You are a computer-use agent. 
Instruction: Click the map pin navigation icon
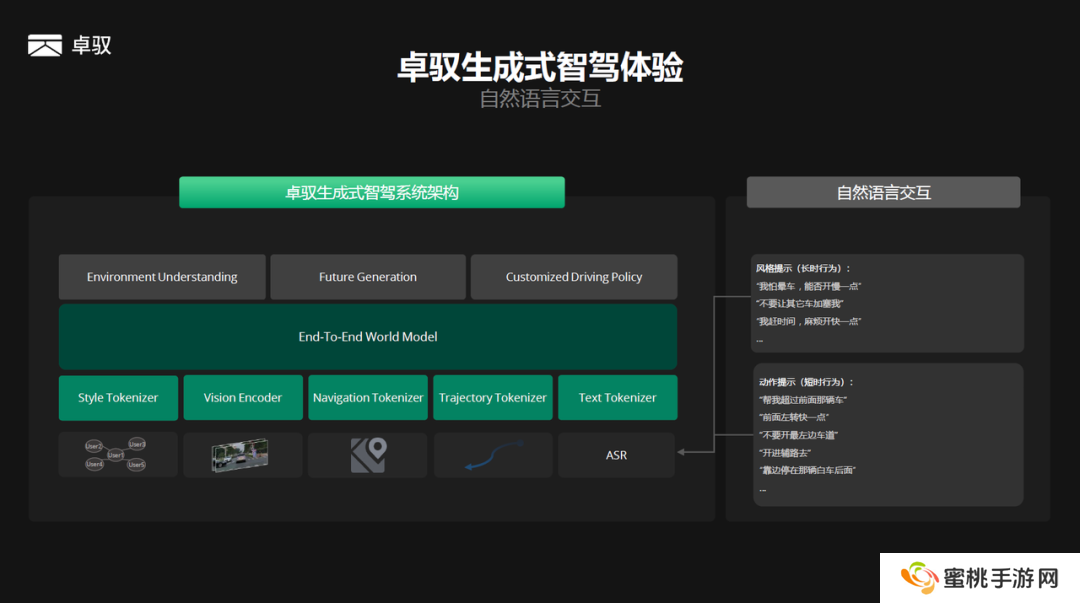pos(367,455)
